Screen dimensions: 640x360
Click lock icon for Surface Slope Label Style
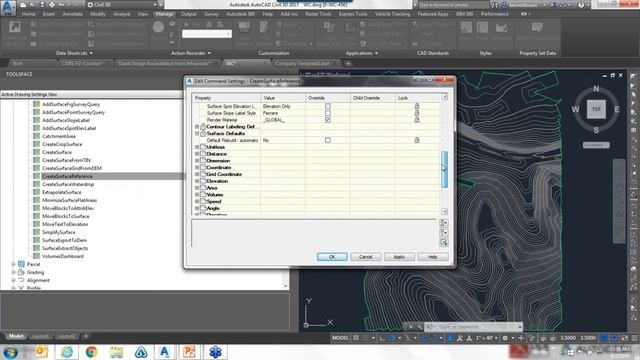pyautogui.click(x=417, y=113)
